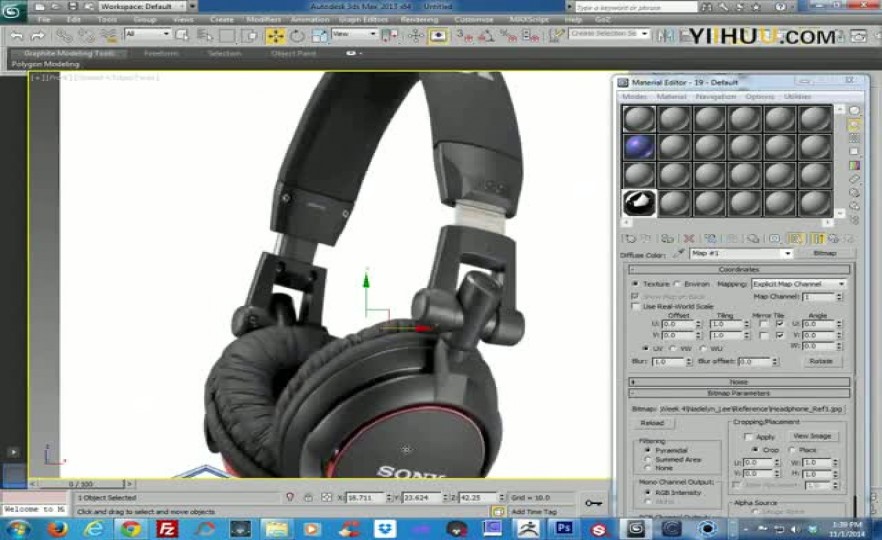The height and width of the screenshot is (540, 882).
Task: Click Assign Material to Selection icon
Action: (667, 238)
